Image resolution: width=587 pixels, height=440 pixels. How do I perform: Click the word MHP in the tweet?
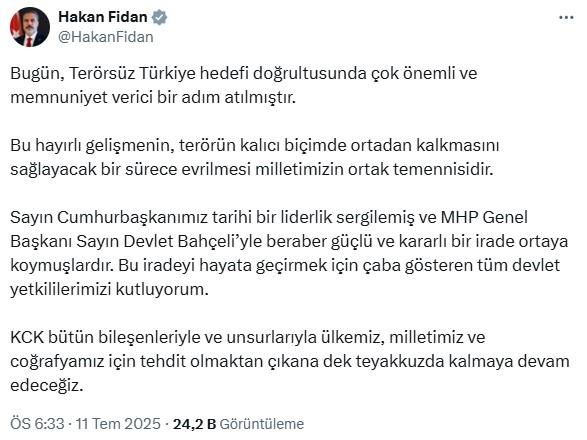point(459,217)
